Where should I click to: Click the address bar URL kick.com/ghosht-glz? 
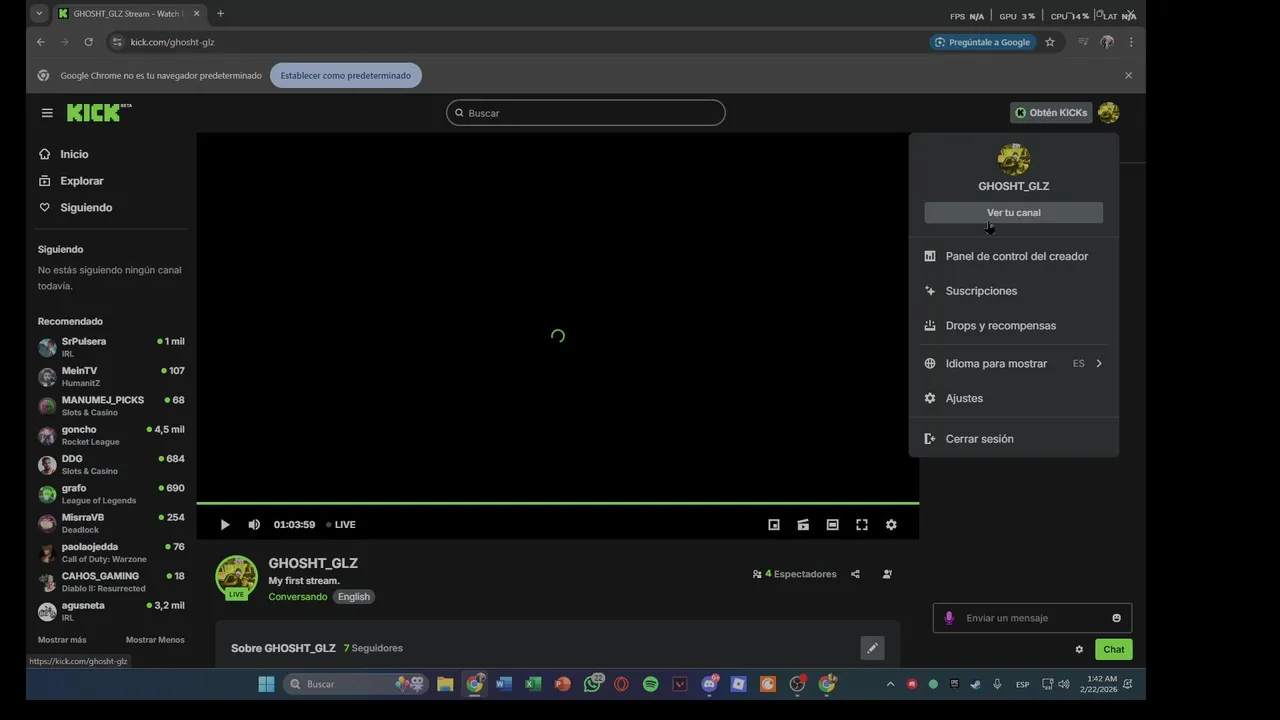(172, 42)
